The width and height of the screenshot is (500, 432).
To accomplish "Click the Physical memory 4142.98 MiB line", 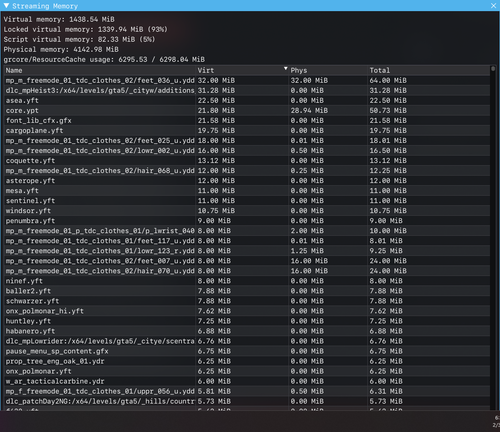I will pos(61,49).
